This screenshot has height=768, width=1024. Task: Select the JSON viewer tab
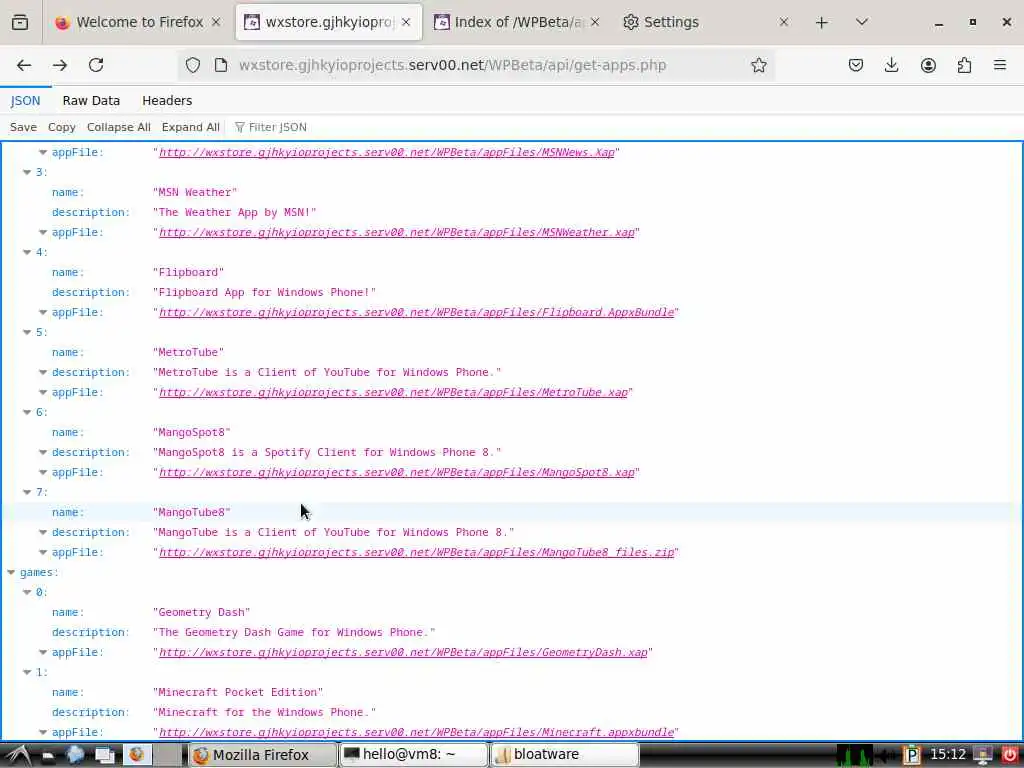(x=25, y=101)
